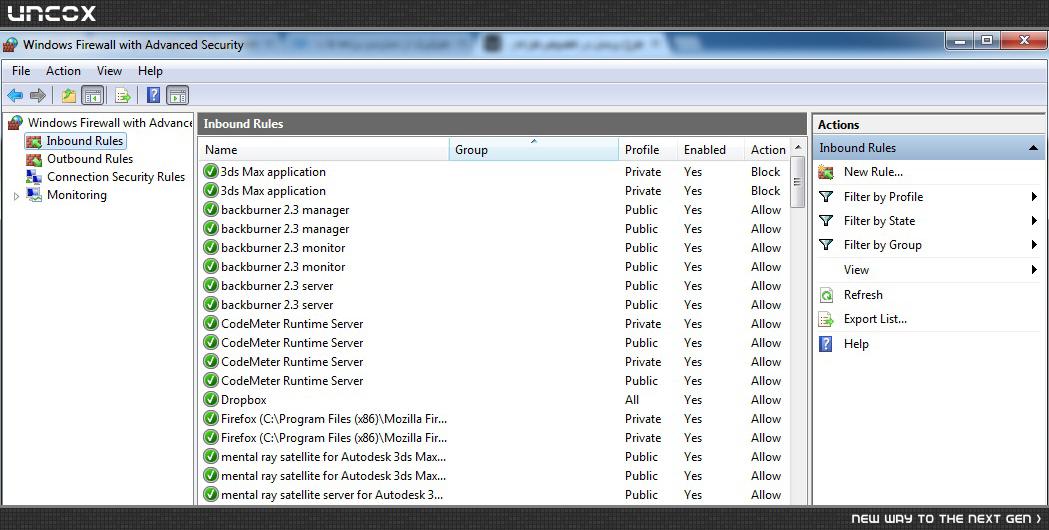Sort by the Group column header
The width and height of the screenshot is (1049, 530).
tap(534, 150)
